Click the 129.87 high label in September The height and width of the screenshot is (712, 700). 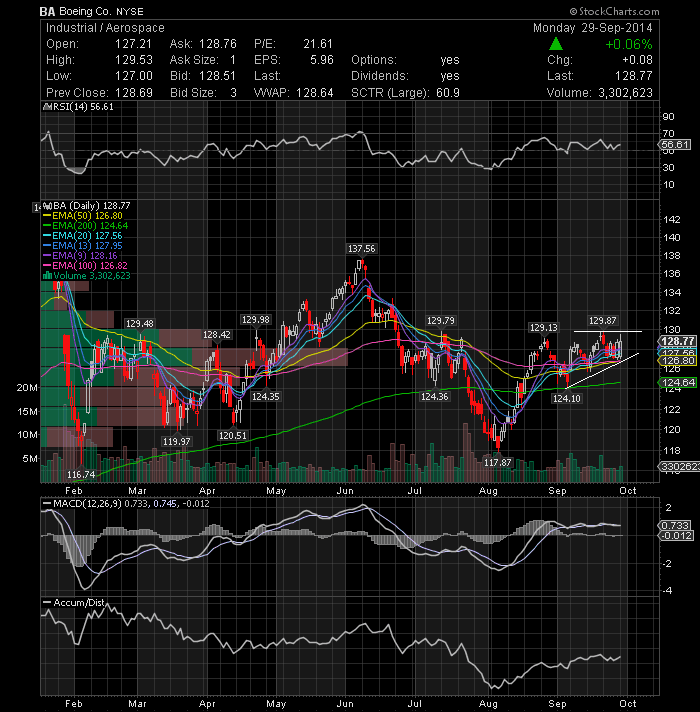tap(602, 321)
